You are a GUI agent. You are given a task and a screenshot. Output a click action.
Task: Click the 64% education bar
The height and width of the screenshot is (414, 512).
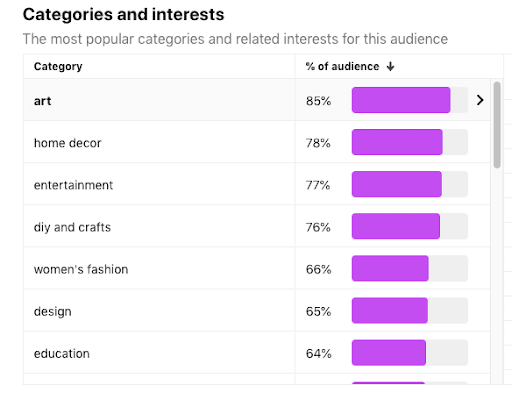389,353
